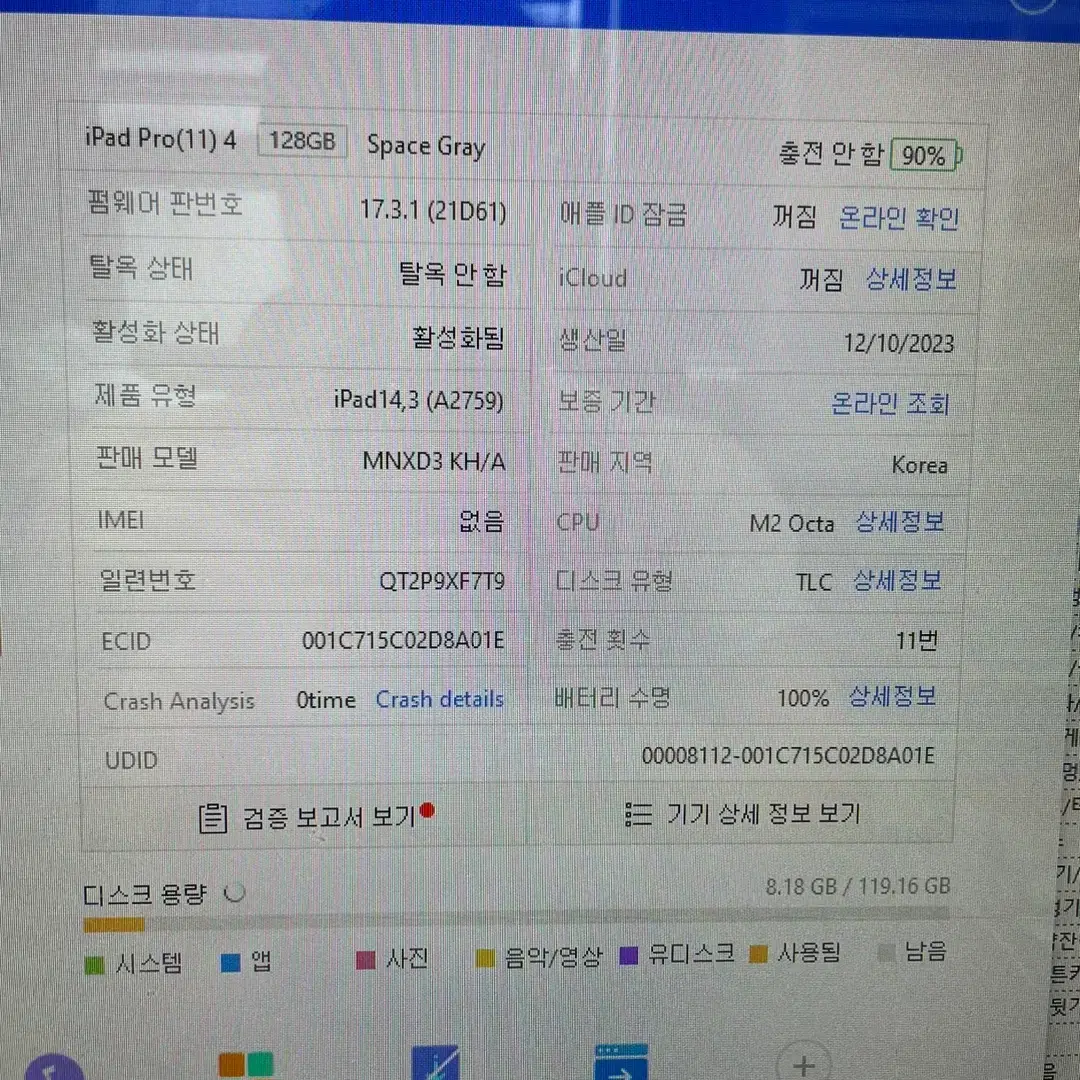Click the 충전 안 함 charging status text

pos(830,154)
